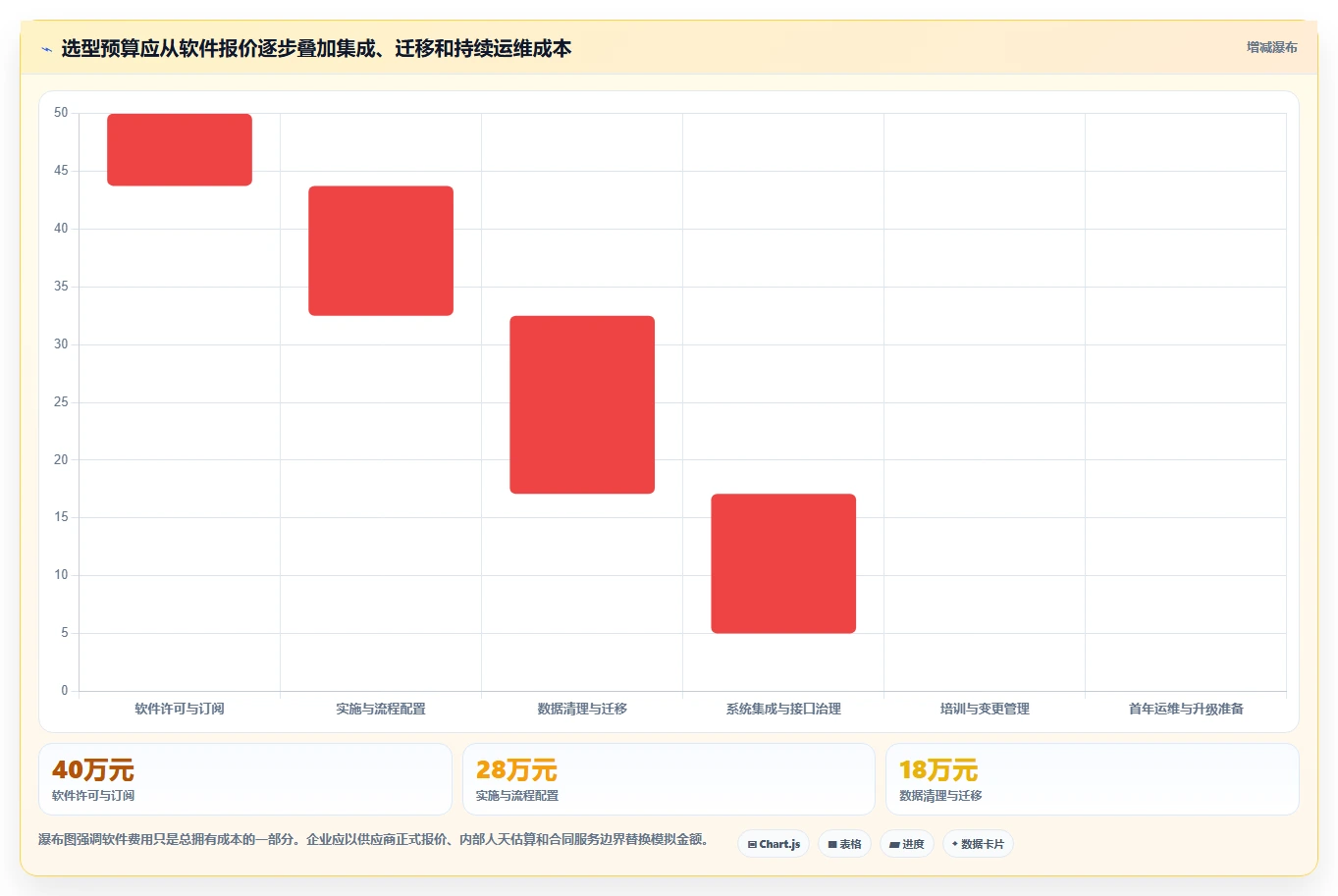Click the red bar for 系统集成与接口治理

(x=783, y=563)
